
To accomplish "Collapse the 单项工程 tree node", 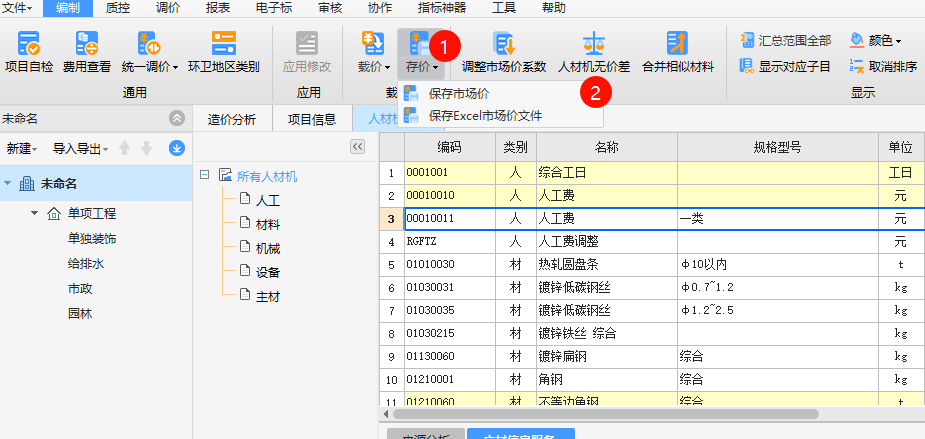I will tap(35, 213).
